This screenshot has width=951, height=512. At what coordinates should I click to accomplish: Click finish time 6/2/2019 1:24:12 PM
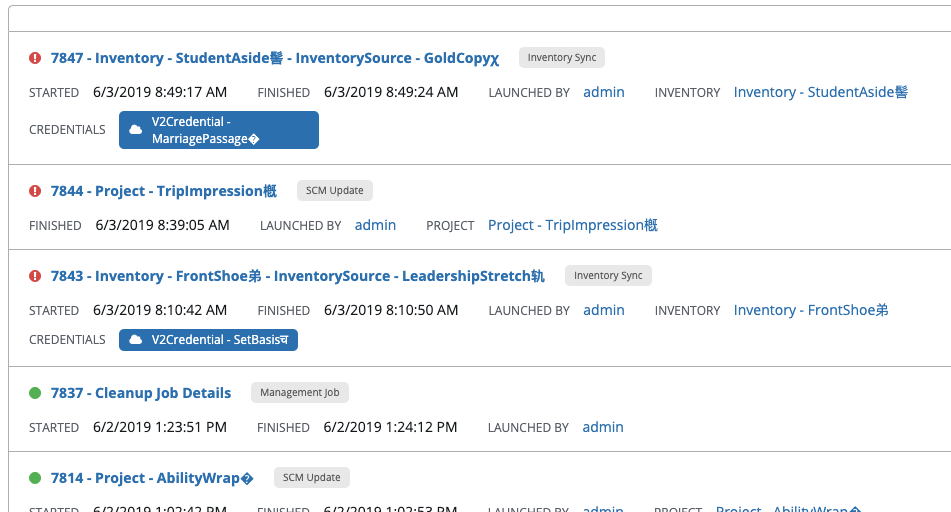pyautogui.click(x=391, y=427)
